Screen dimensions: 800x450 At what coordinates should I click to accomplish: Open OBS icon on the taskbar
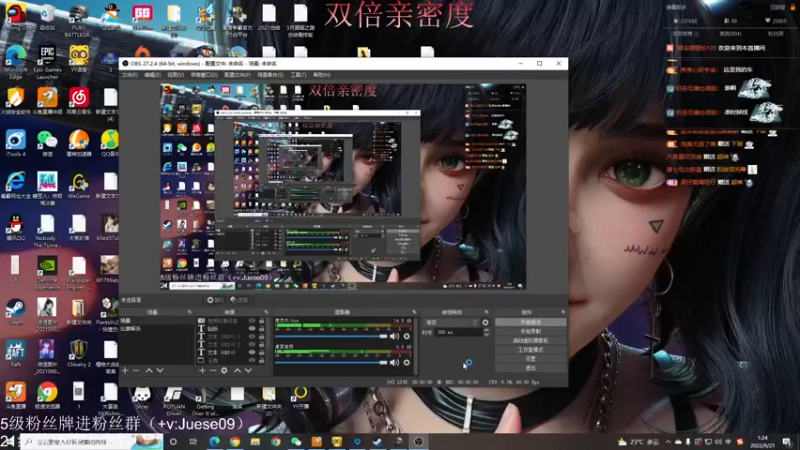(x=418, y=441)
